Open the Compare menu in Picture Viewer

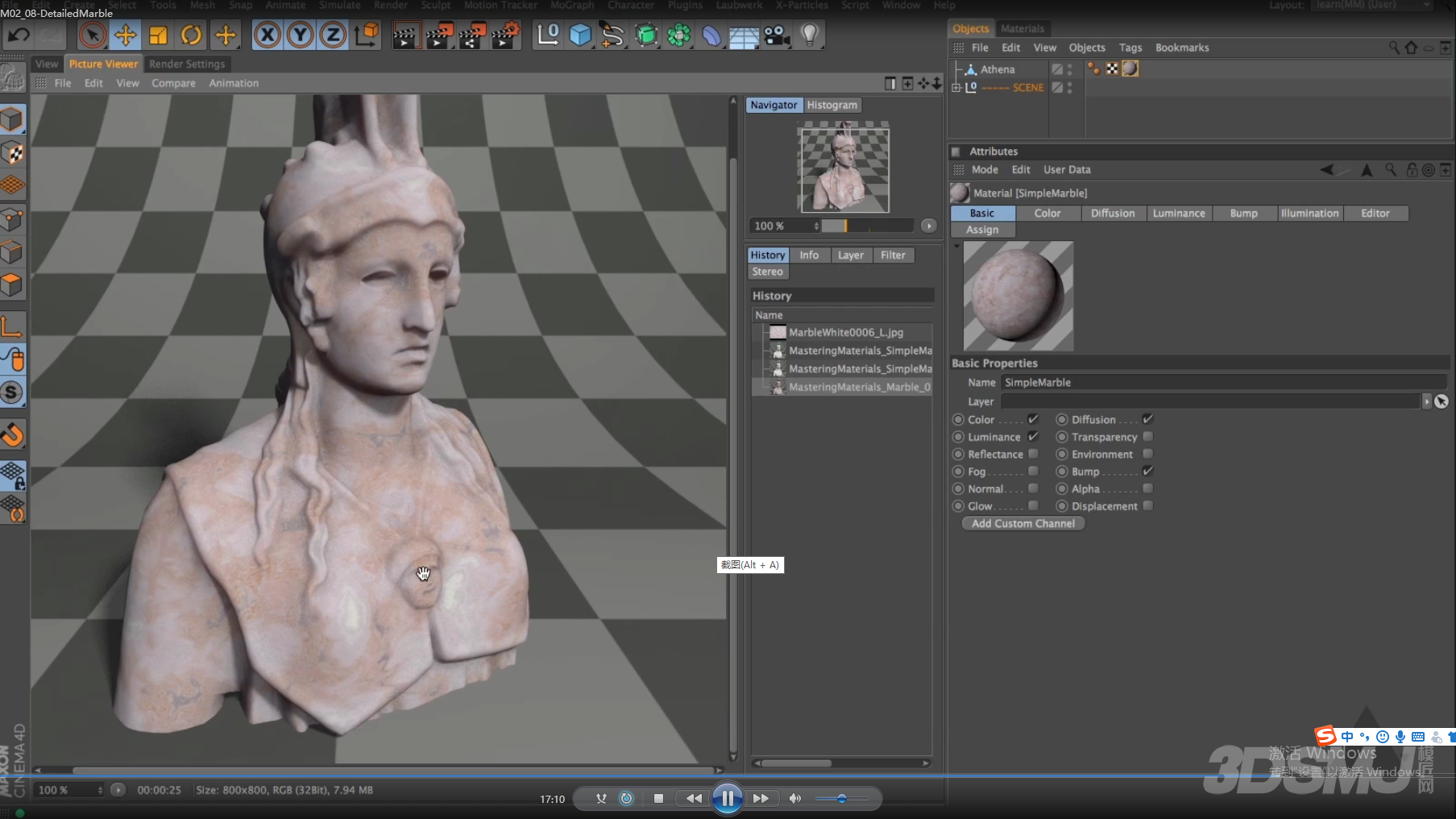[x=173, y=83]
